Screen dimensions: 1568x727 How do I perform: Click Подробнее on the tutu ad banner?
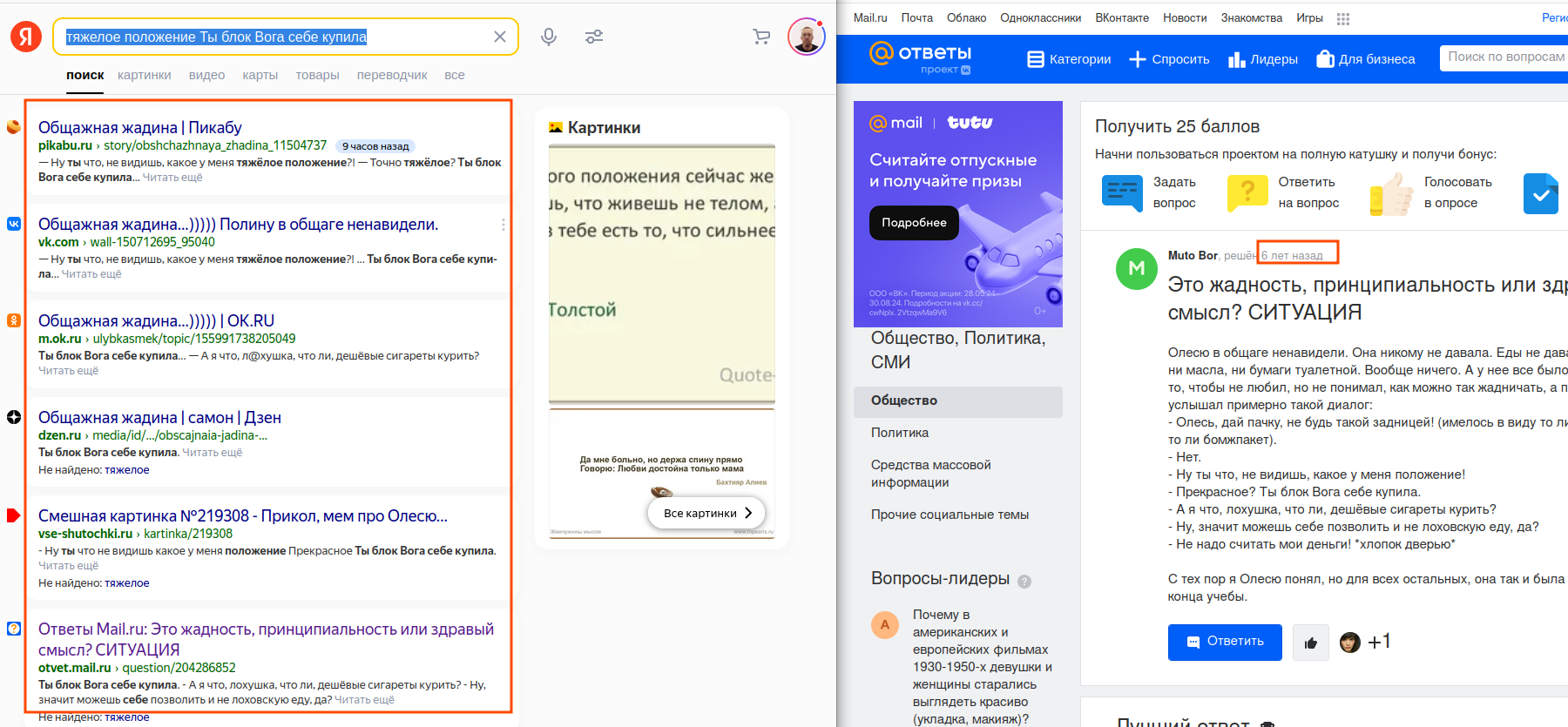pyautogui.click(x=914, y=222)
